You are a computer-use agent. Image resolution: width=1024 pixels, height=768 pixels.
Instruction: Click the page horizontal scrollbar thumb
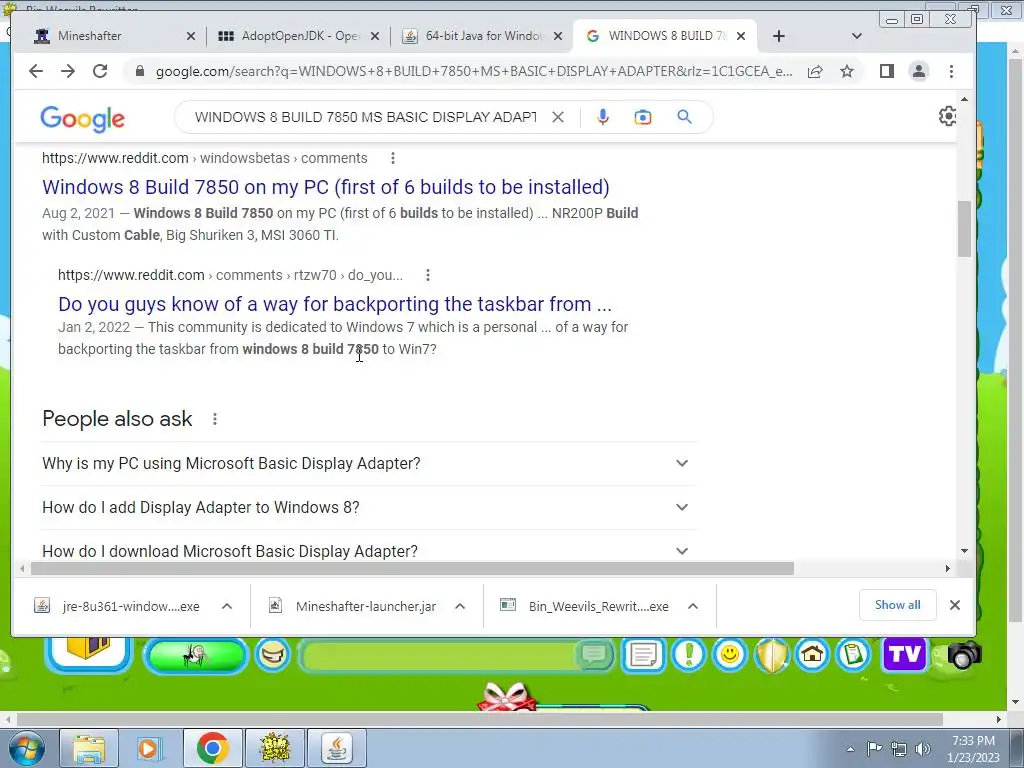click(x=412, y=568)
